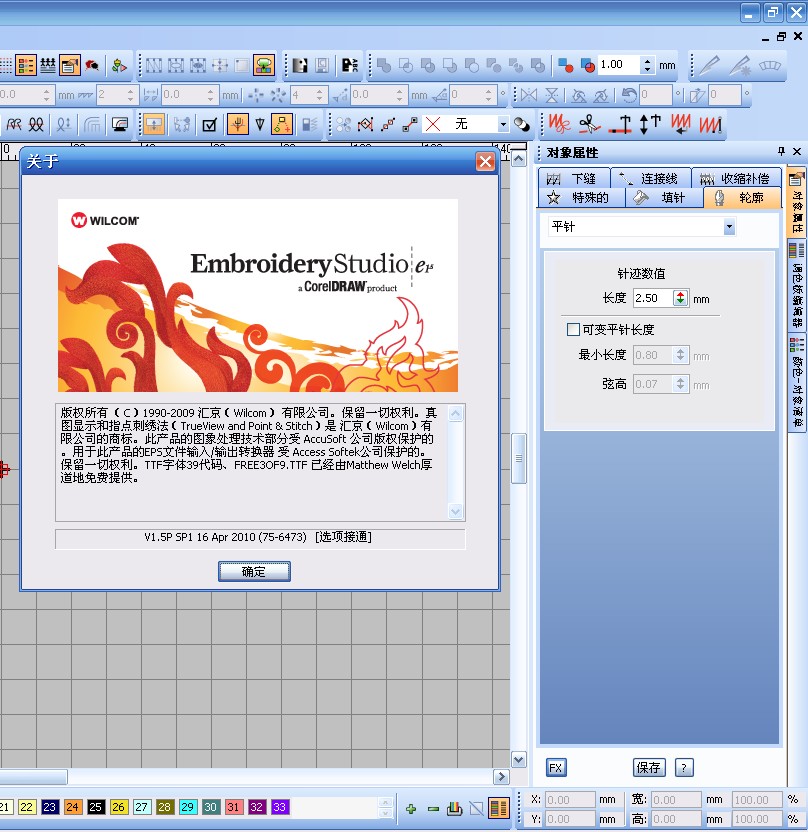Click the highlighted select-objects shapes icon
The width and height of the screenshot is (808, 832).
click(282, 125)
